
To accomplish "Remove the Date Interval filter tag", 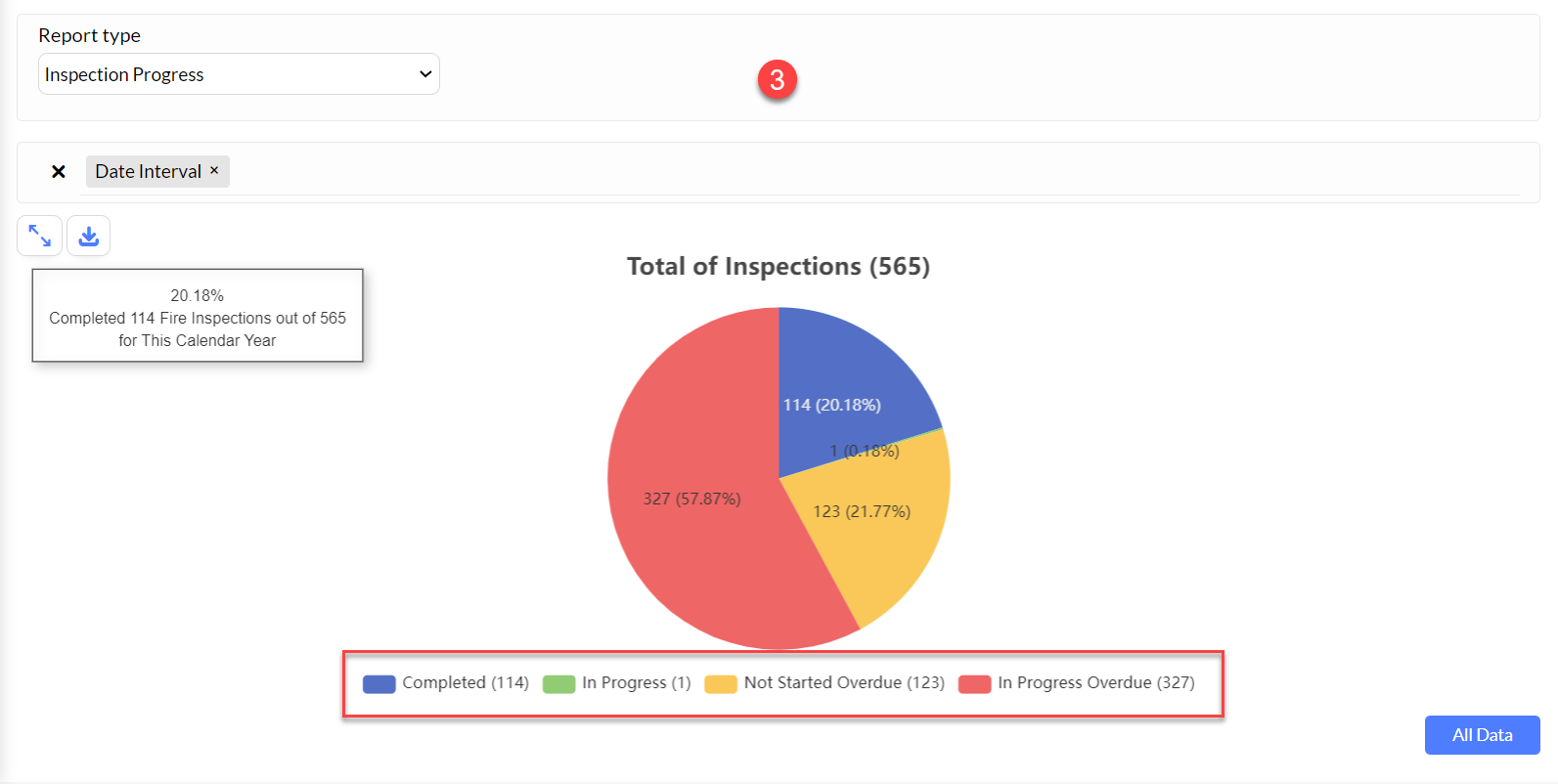I will [214, 170].
